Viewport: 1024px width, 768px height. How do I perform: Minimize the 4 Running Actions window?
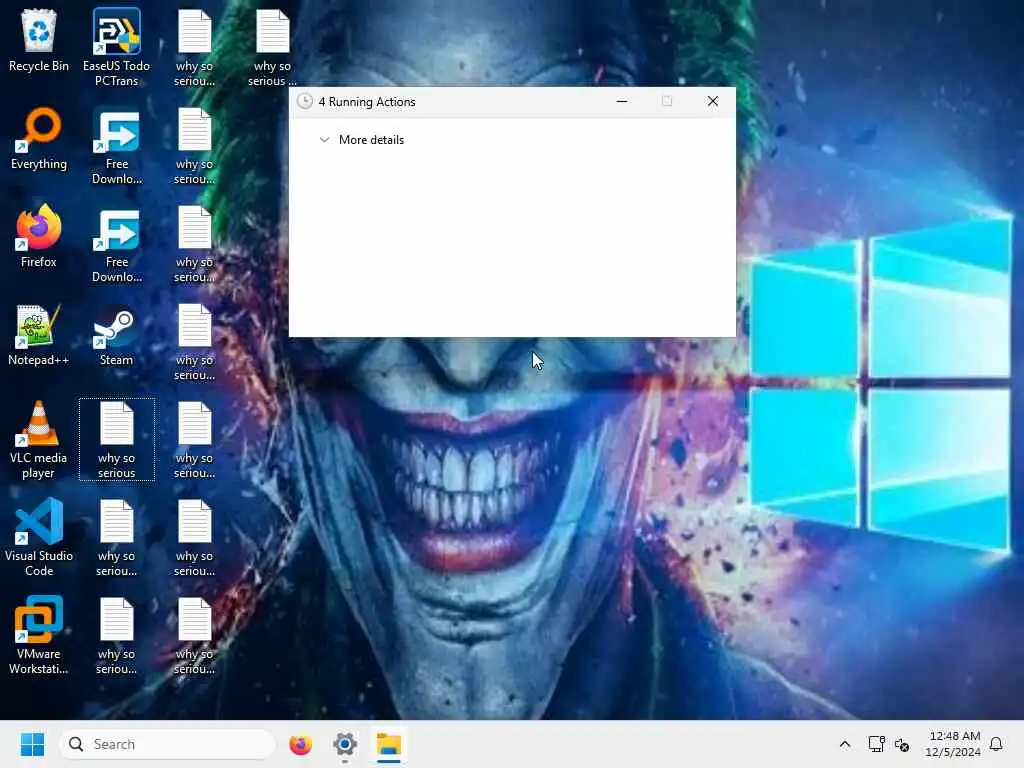click(622, 101)
